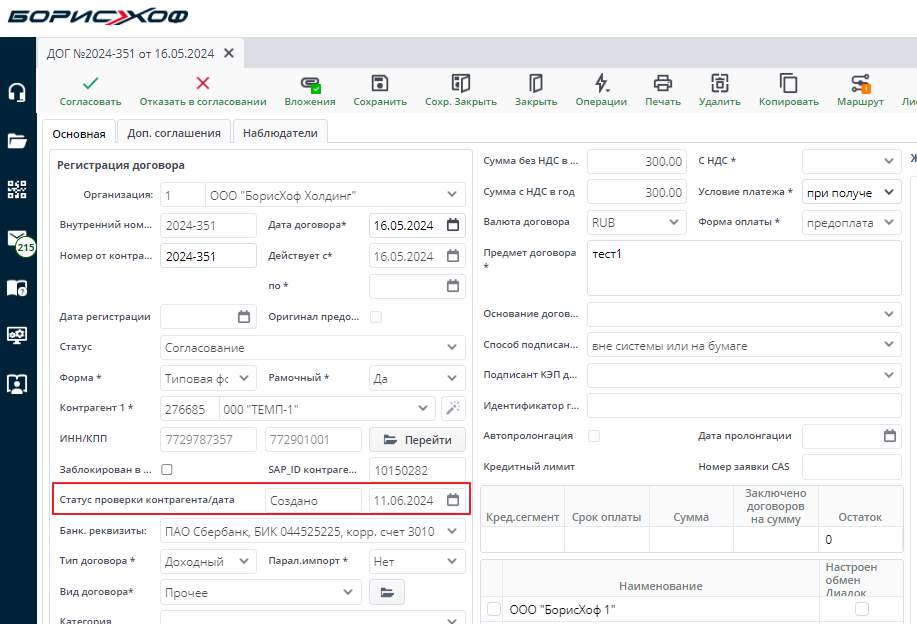Open the Маршрут route icon

(x=860, y=84)
